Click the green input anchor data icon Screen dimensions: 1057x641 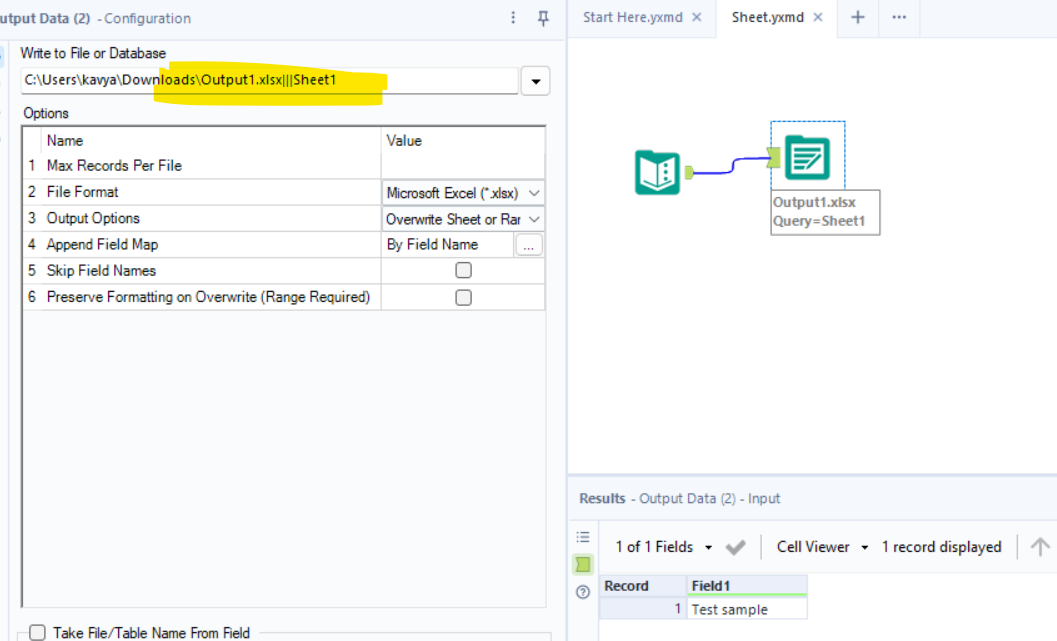(583, 565)
